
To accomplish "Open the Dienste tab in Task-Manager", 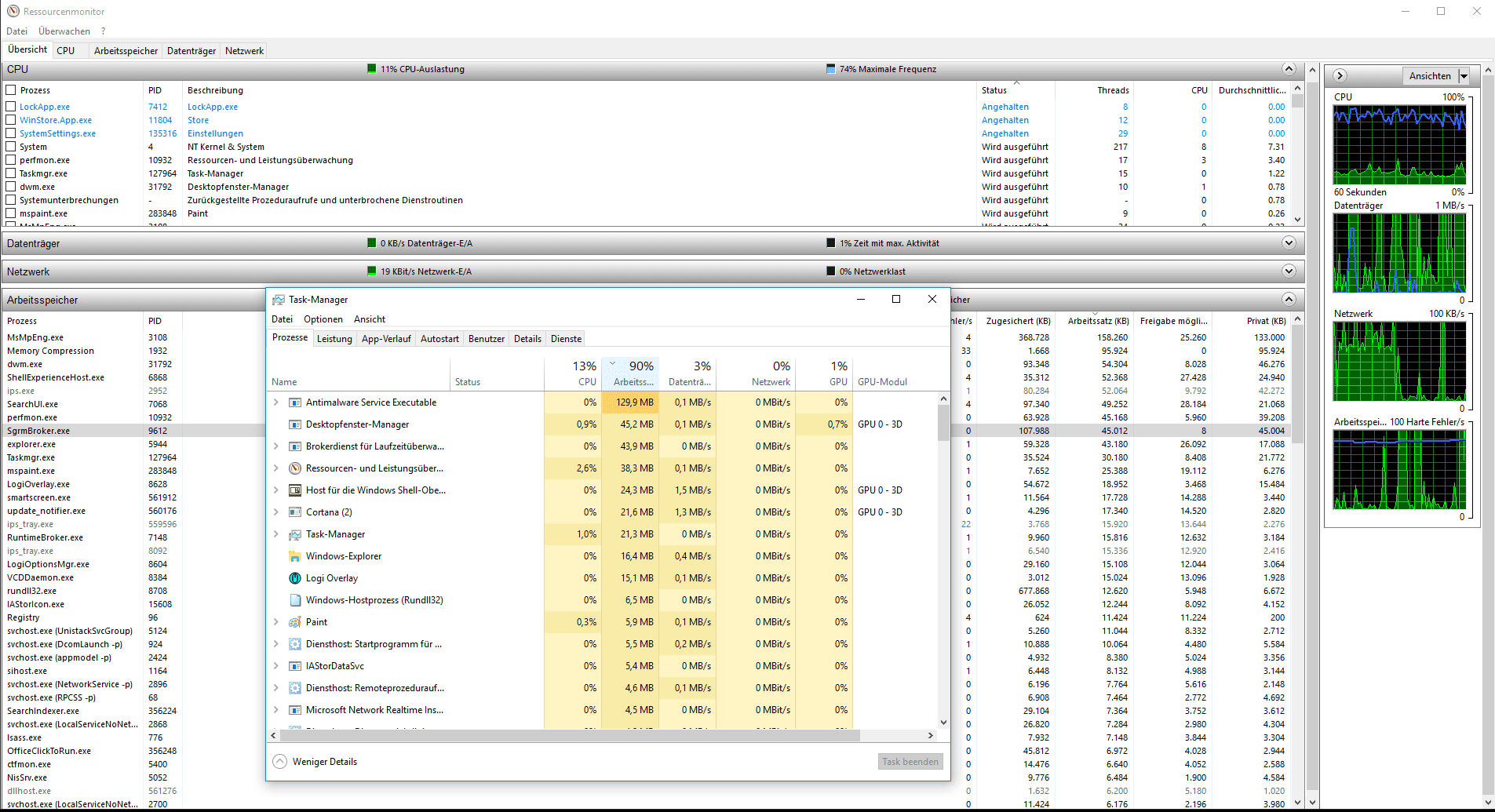I will (x=566, y=339).
